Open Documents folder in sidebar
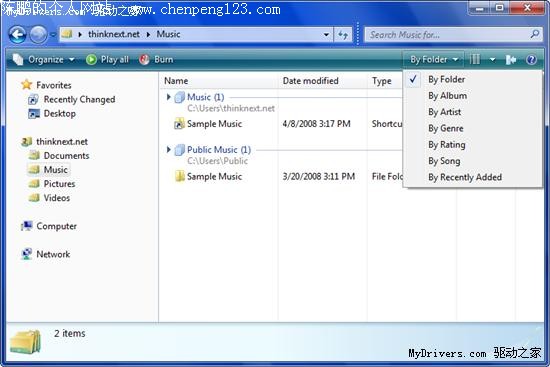The height and width of the screenshot is (367, 550). pyautogui.click(x=59, y=156)
